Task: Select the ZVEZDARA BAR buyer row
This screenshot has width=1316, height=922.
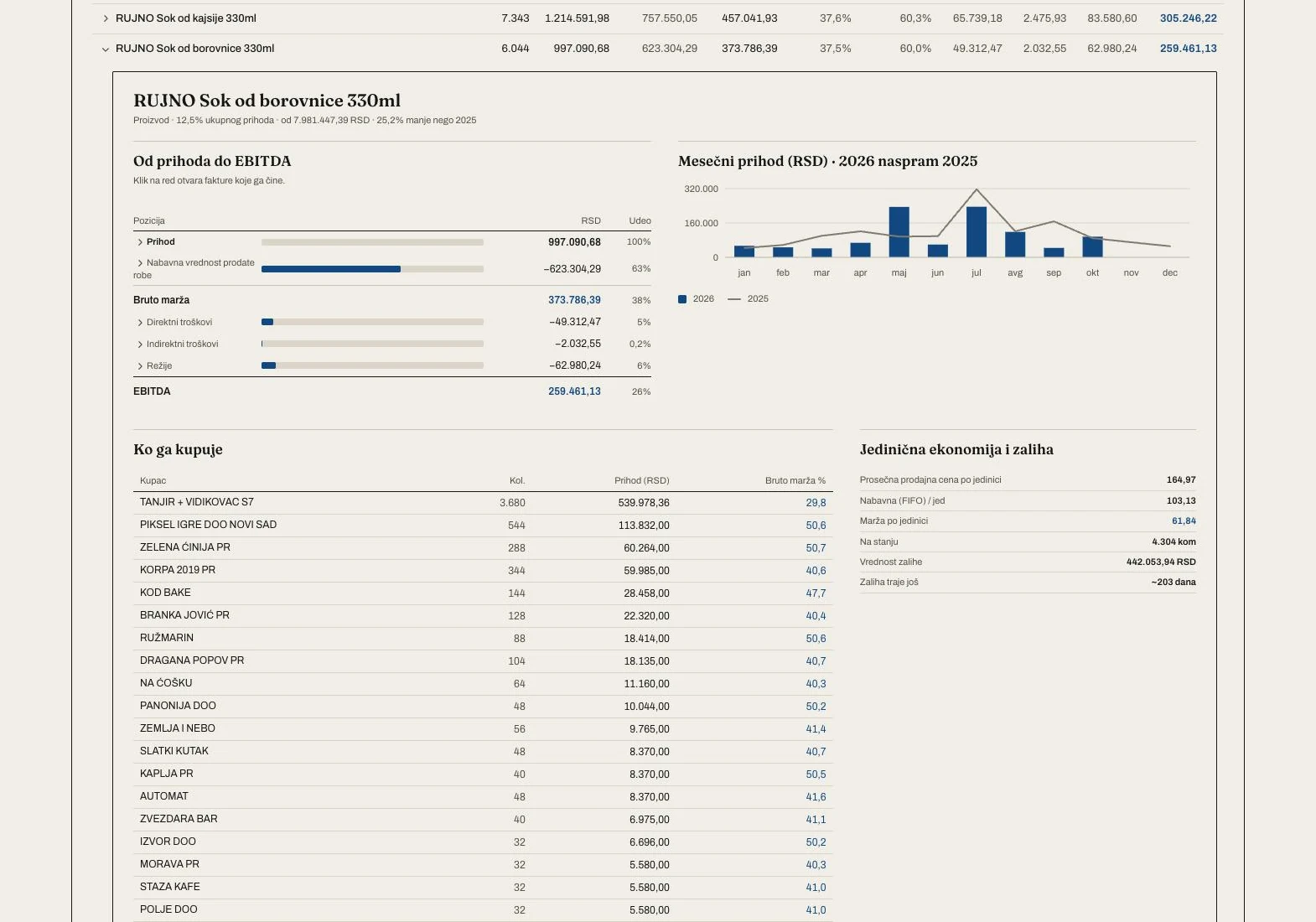Action: click(x=483, y=820)
